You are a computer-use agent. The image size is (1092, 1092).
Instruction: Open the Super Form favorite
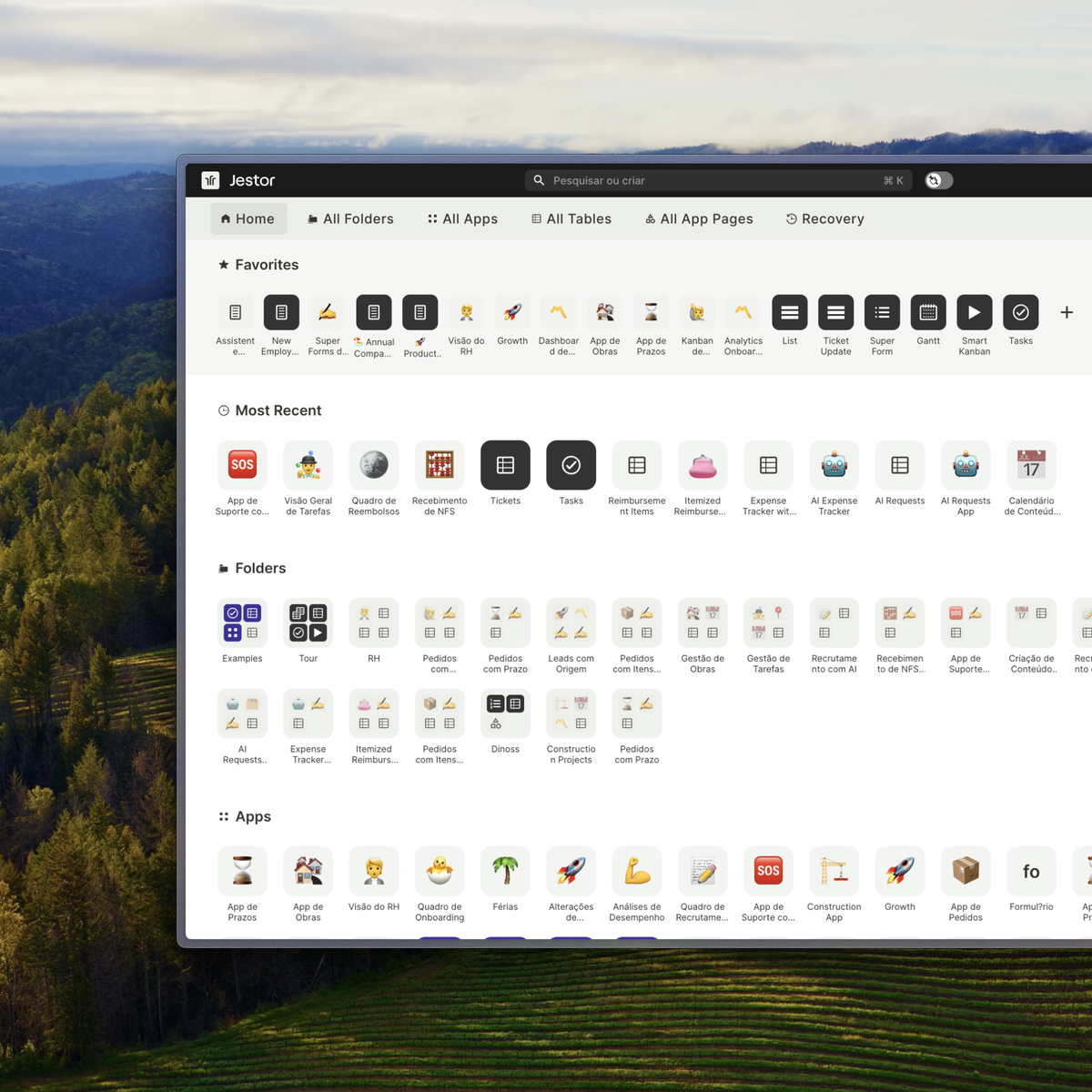881,312
